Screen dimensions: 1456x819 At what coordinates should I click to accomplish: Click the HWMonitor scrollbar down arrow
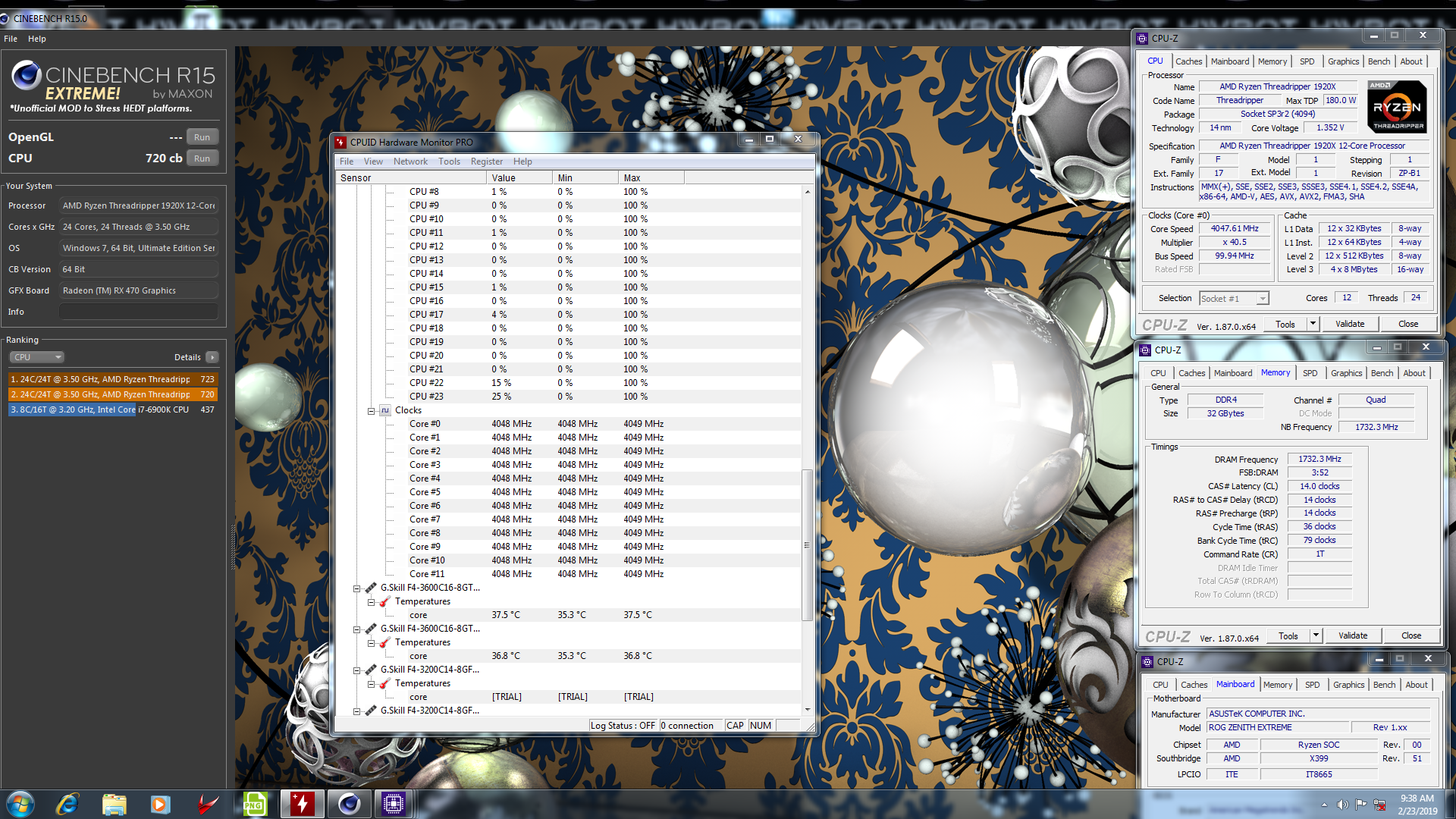[x=807, y=710]
